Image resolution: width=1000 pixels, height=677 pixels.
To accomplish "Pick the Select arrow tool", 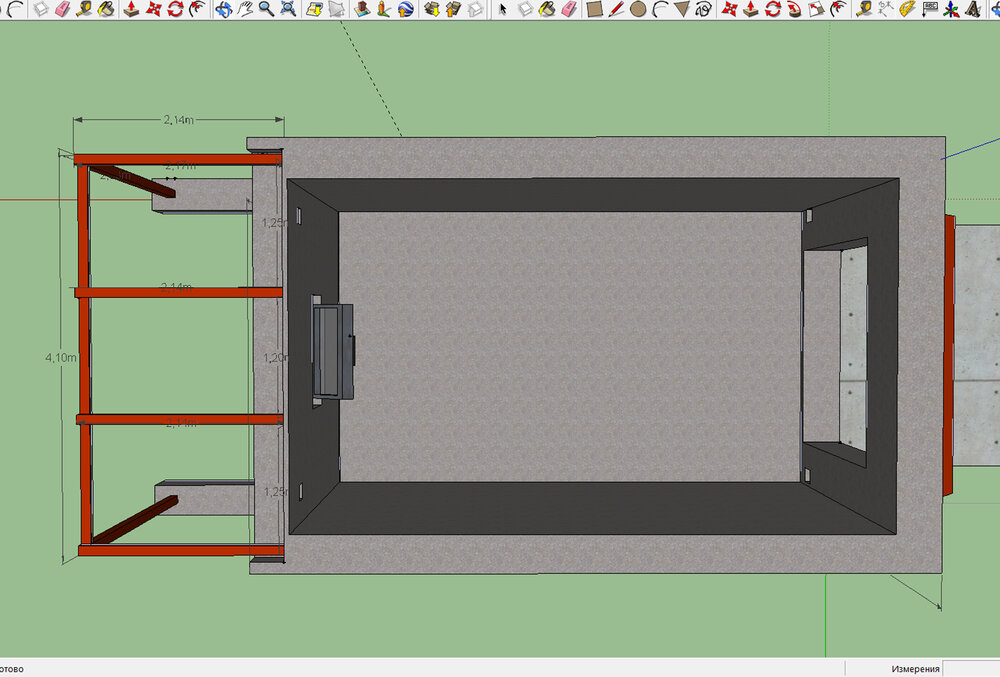I will (503, 9).
